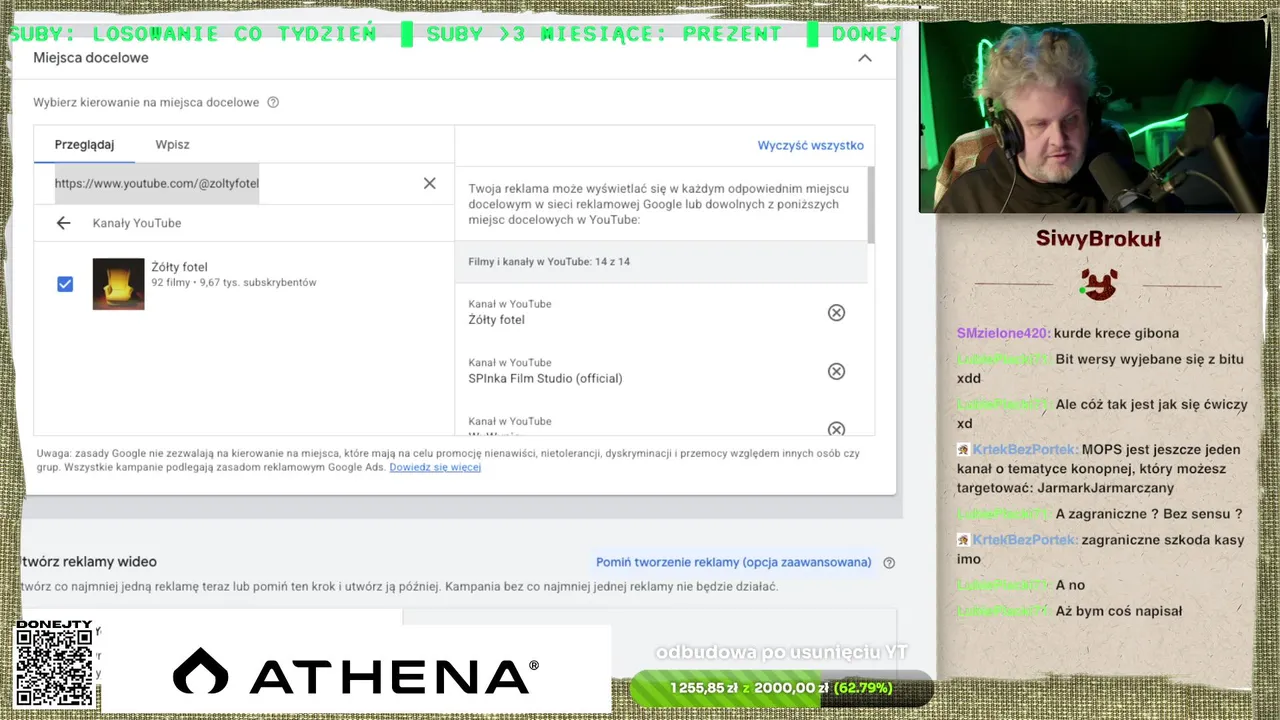Viewport: 1280px width, 720px height.
Task: Click the 'Utwórz reklamy wideo' heading
Action: pos(89,562)
